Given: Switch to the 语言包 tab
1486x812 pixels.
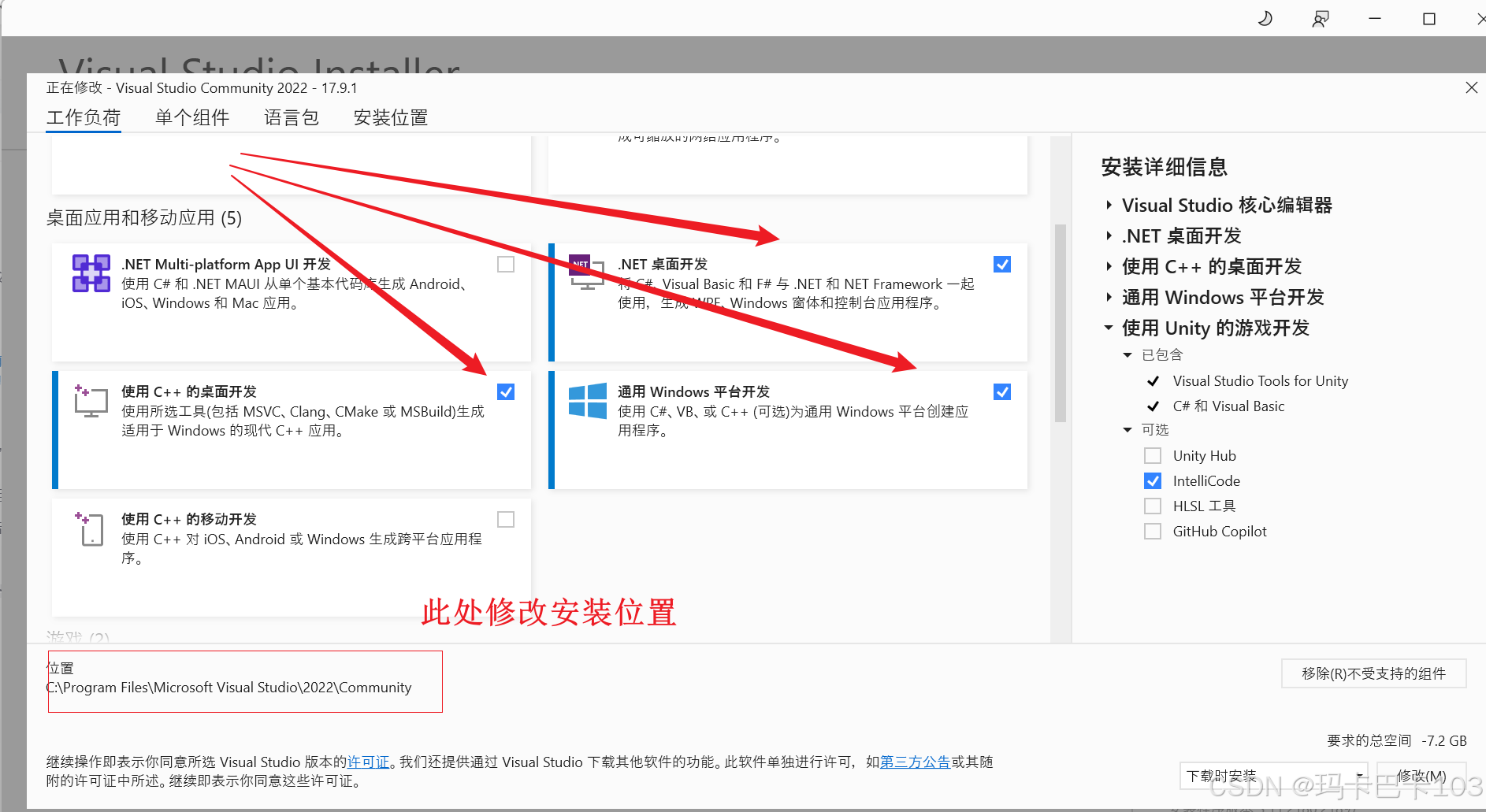Looking at the screenshot, I should pyautogui.click(x=292, y=118).
